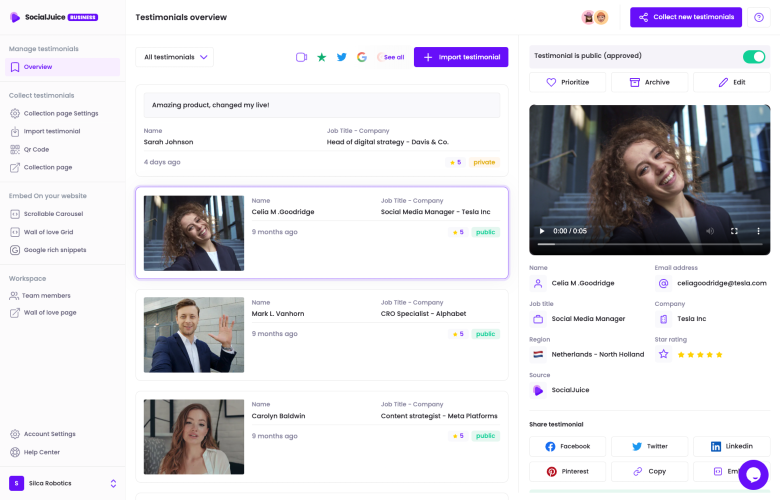Click the SocialJuice source icon

tap(538, 391)
